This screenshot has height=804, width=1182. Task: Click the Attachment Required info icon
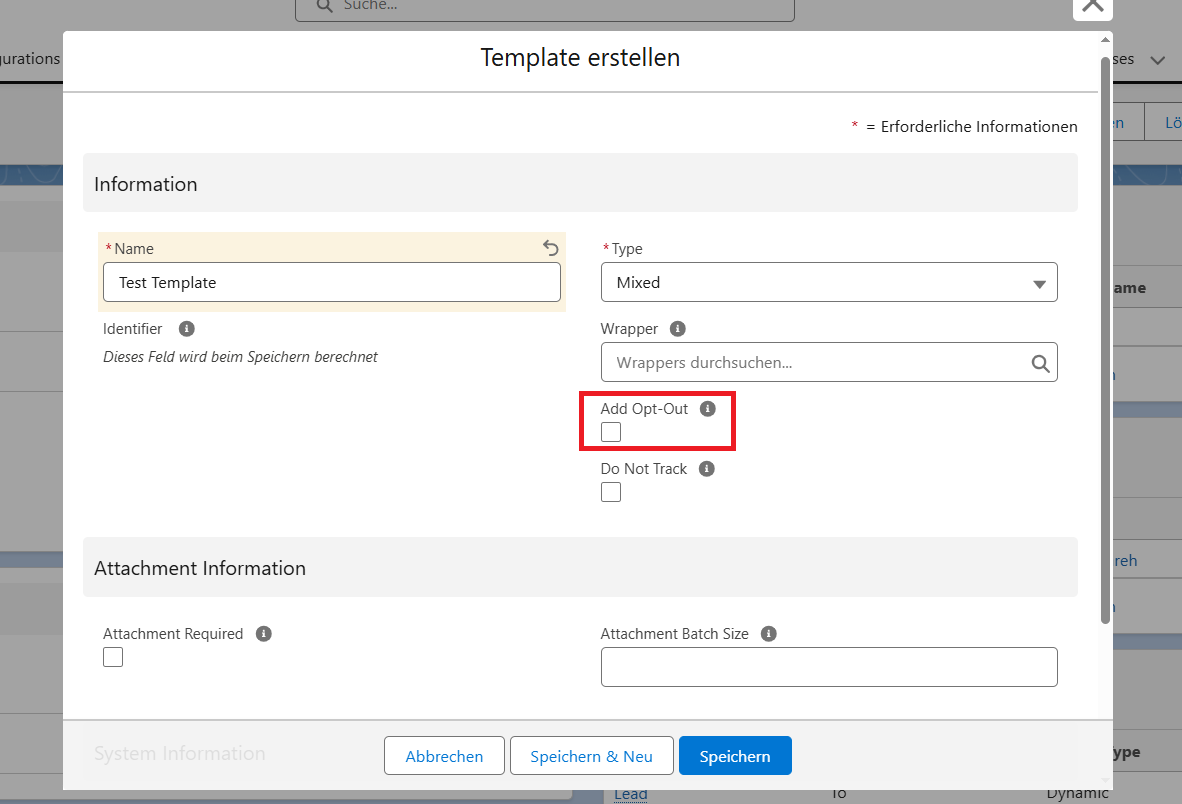(263, 634)
